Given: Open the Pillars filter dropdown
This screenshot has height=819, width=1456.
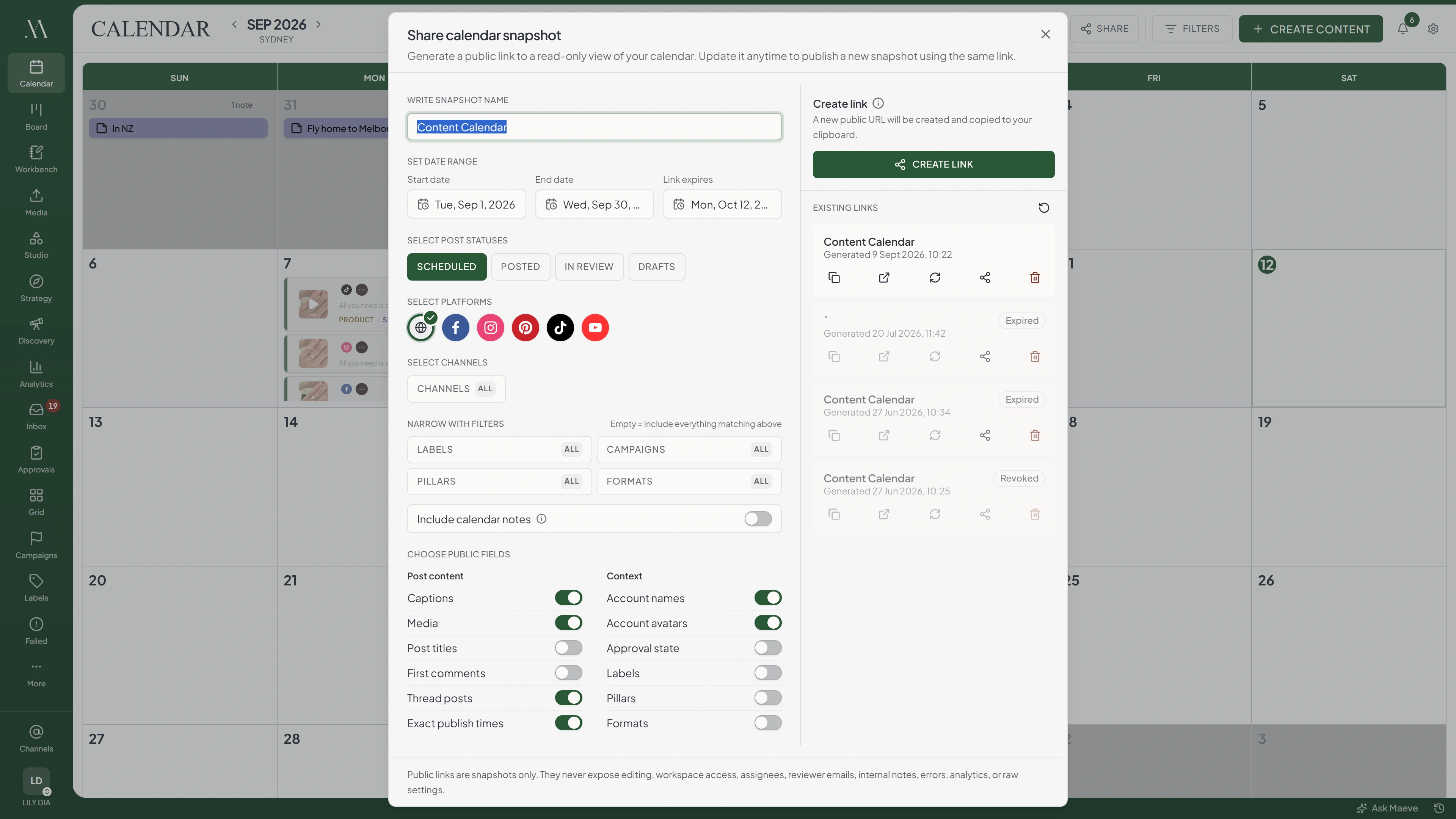Looking at the screenshot, I should pyautogui.click(x=499, y=482).
